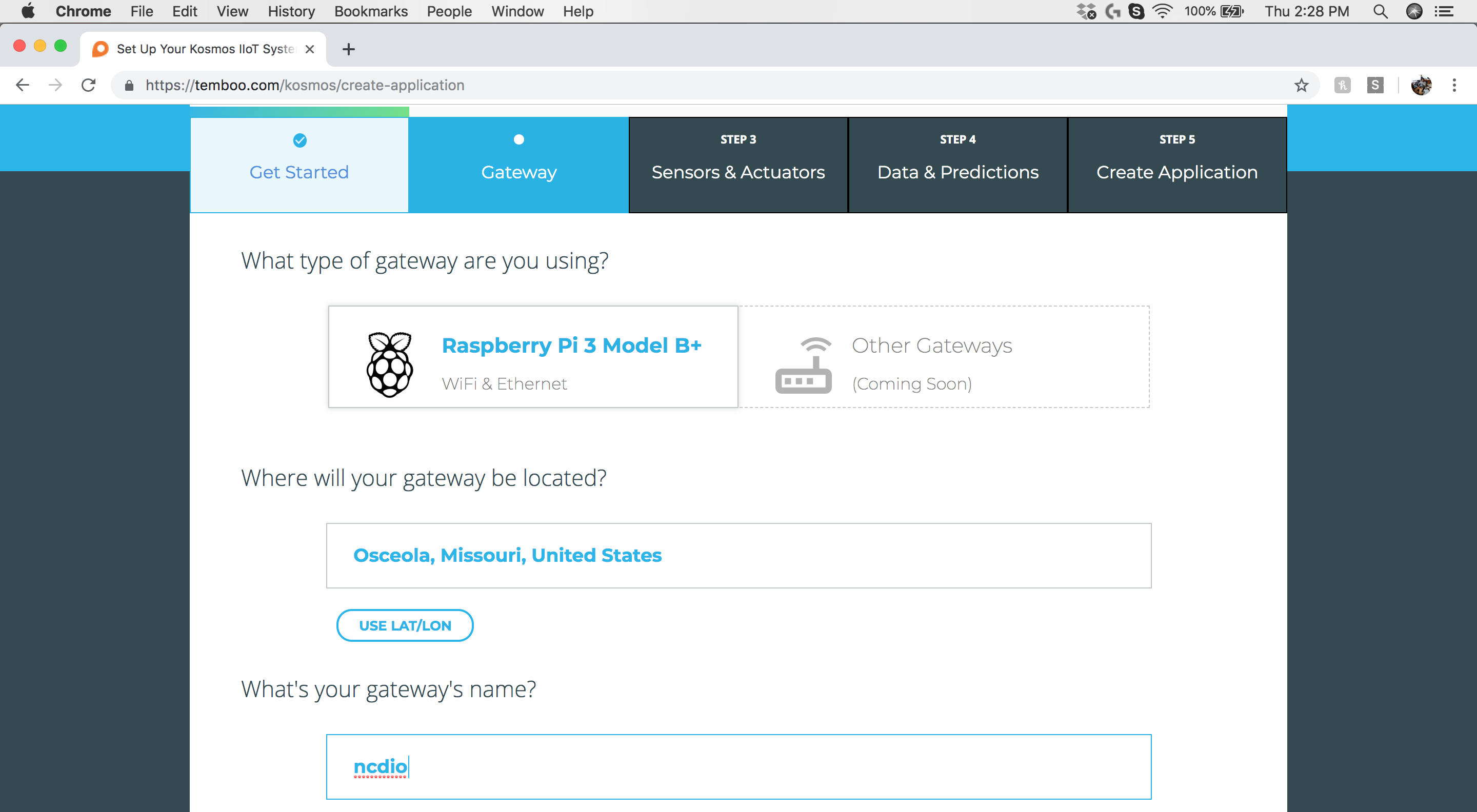Bookmark this page with the star

[1301, 86]
